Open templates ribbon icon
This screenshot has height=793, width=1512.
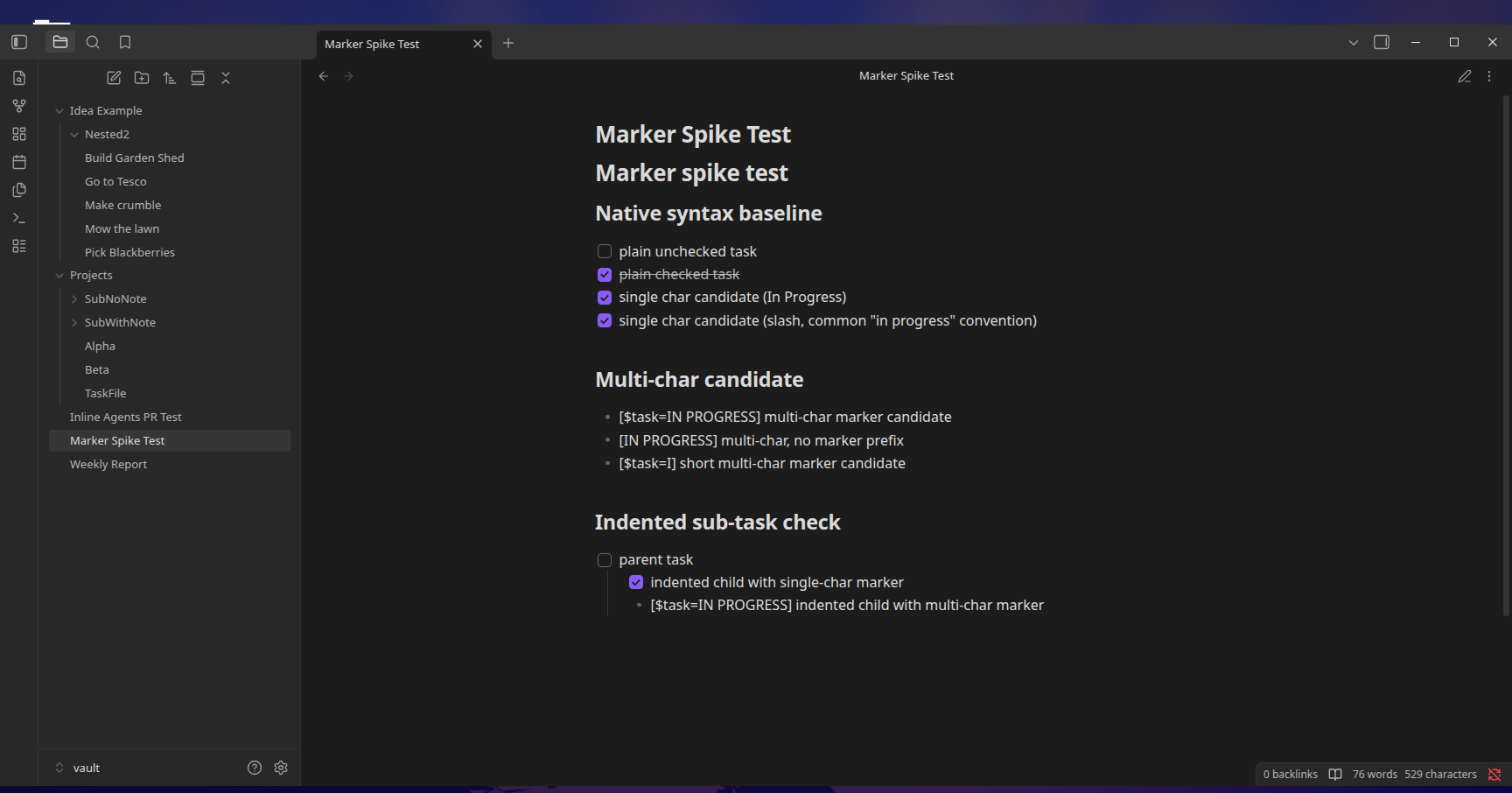click(19, 190)
